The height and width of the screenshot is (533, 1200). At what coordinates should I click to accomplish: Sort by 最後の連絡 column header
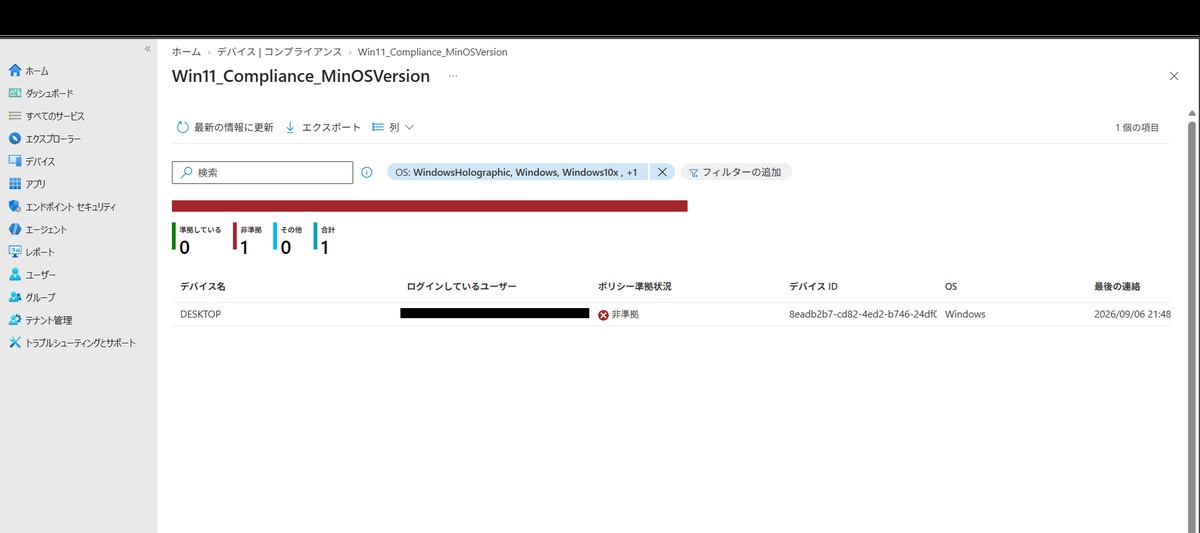point(1117,287)
